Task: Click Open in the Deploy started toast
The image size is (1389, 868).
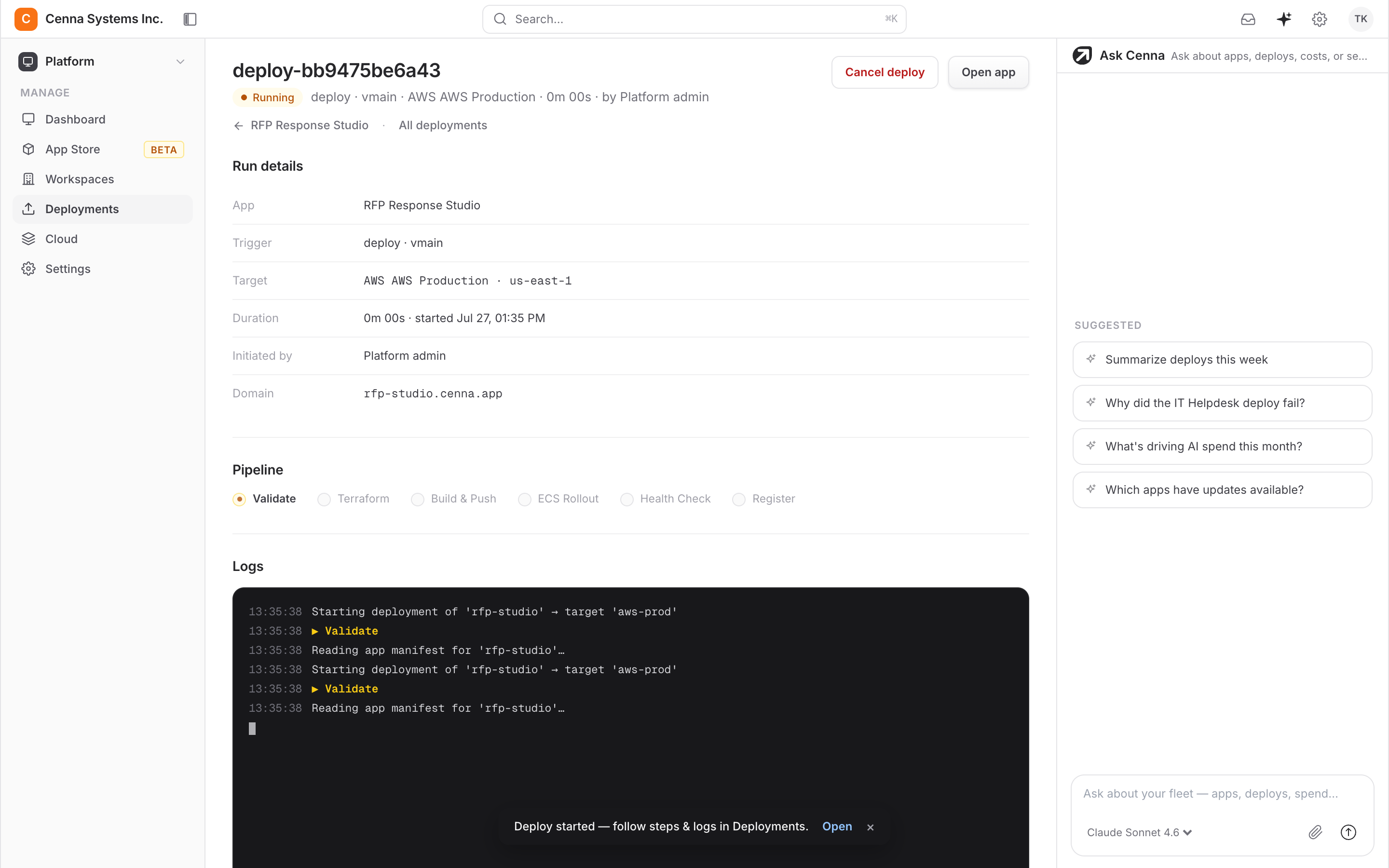Action: (837, 827)
